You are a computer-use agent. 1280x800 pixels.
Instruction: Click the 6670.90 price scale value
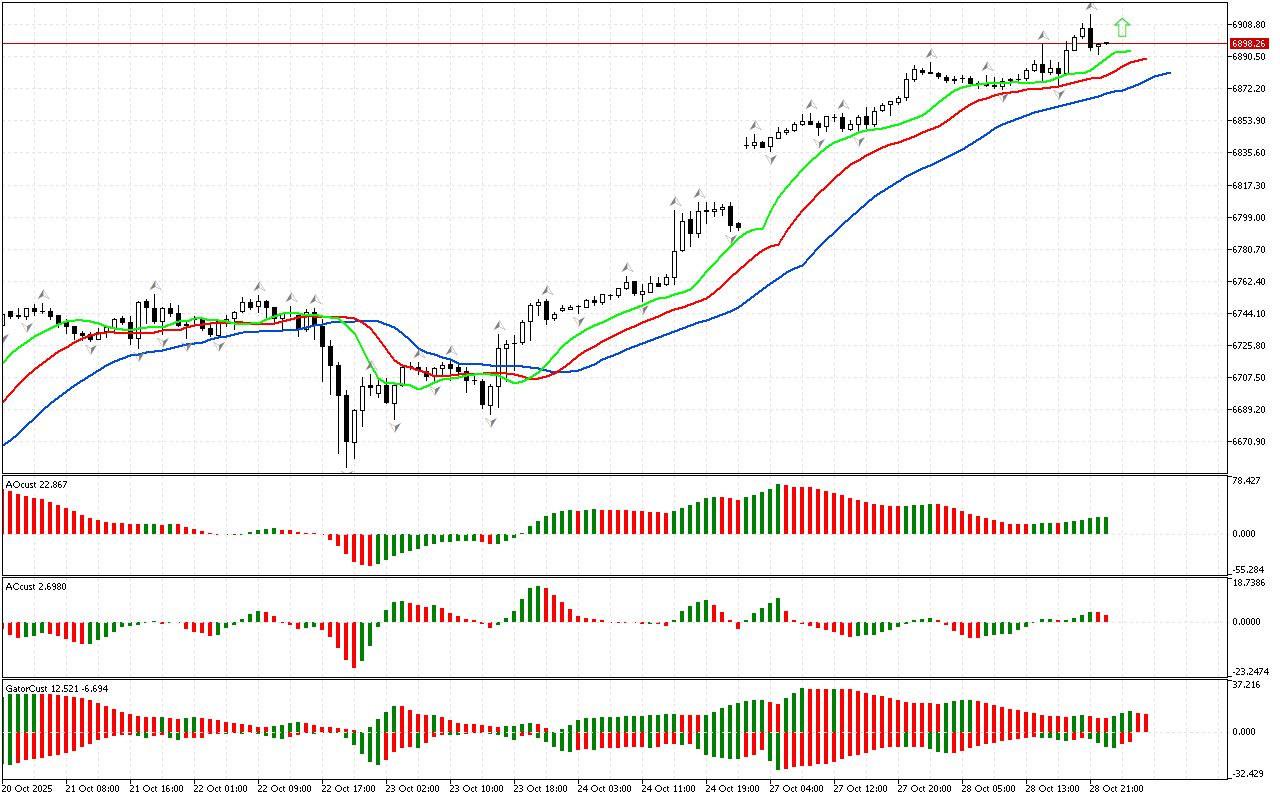[x=1248, y=441]
